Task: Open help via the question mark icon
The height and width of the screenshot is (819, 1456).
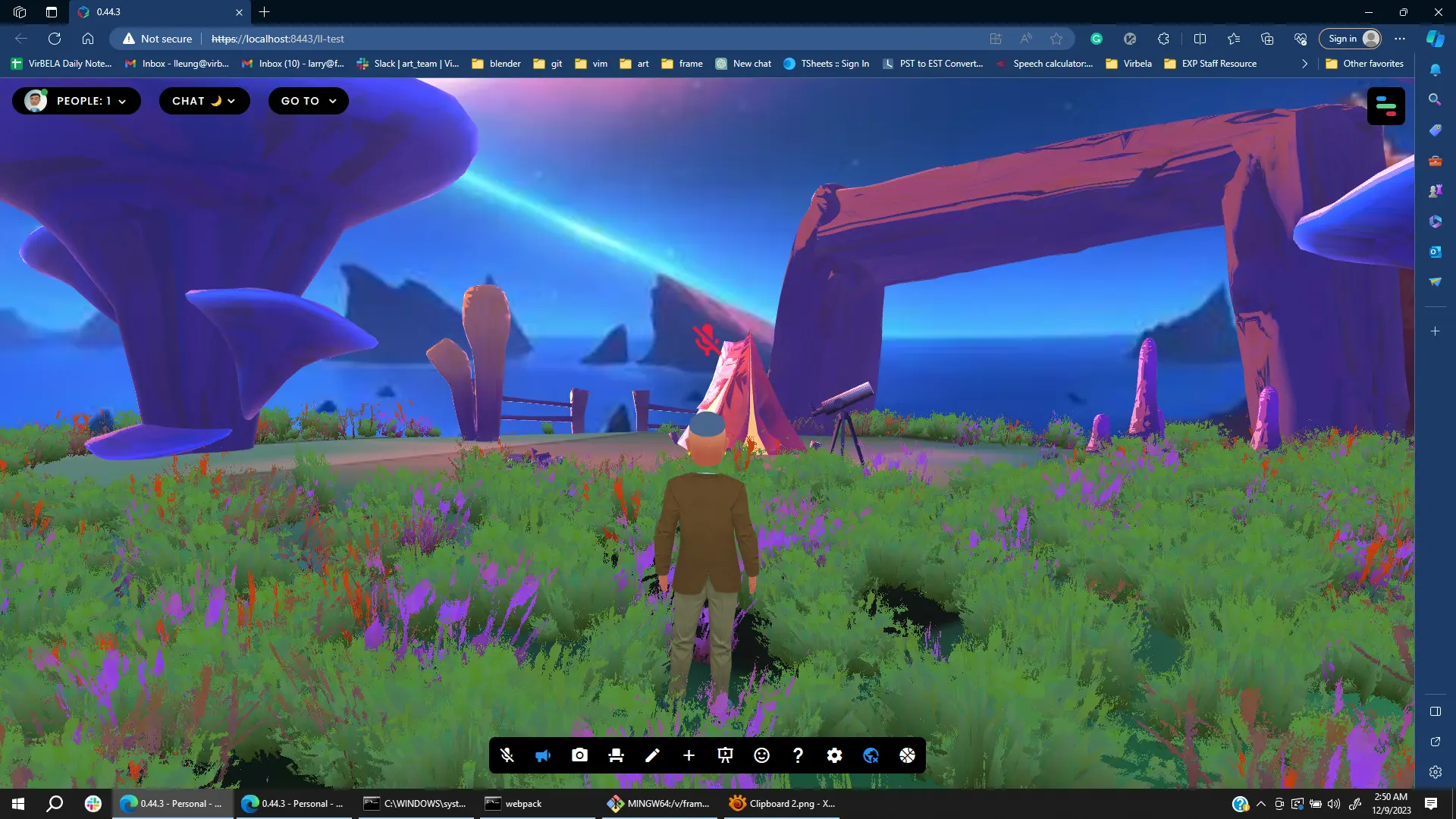Action: (x=798, y=755)
